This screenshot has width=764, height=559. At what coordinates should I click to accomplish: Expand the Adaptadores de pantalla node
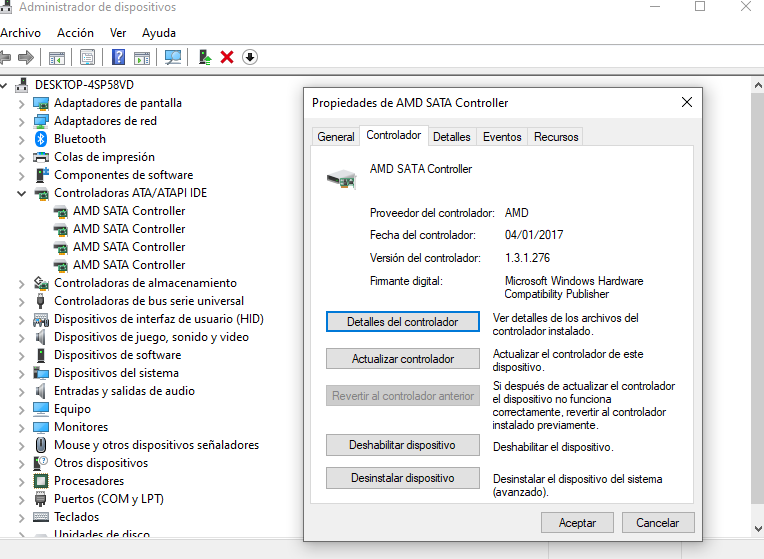click(21, 104)
